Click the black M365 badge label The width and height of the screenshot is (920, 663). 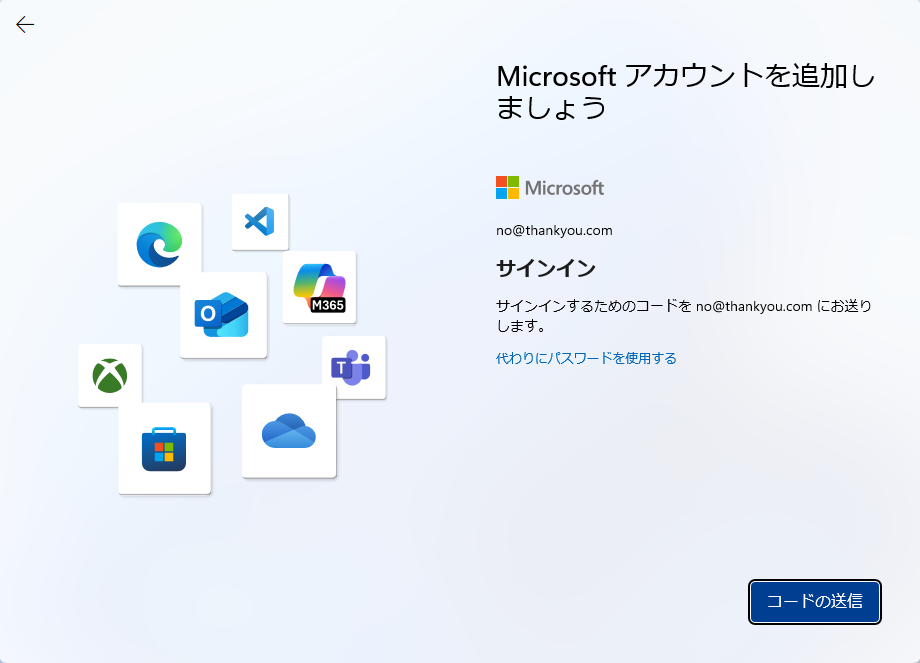328,305
